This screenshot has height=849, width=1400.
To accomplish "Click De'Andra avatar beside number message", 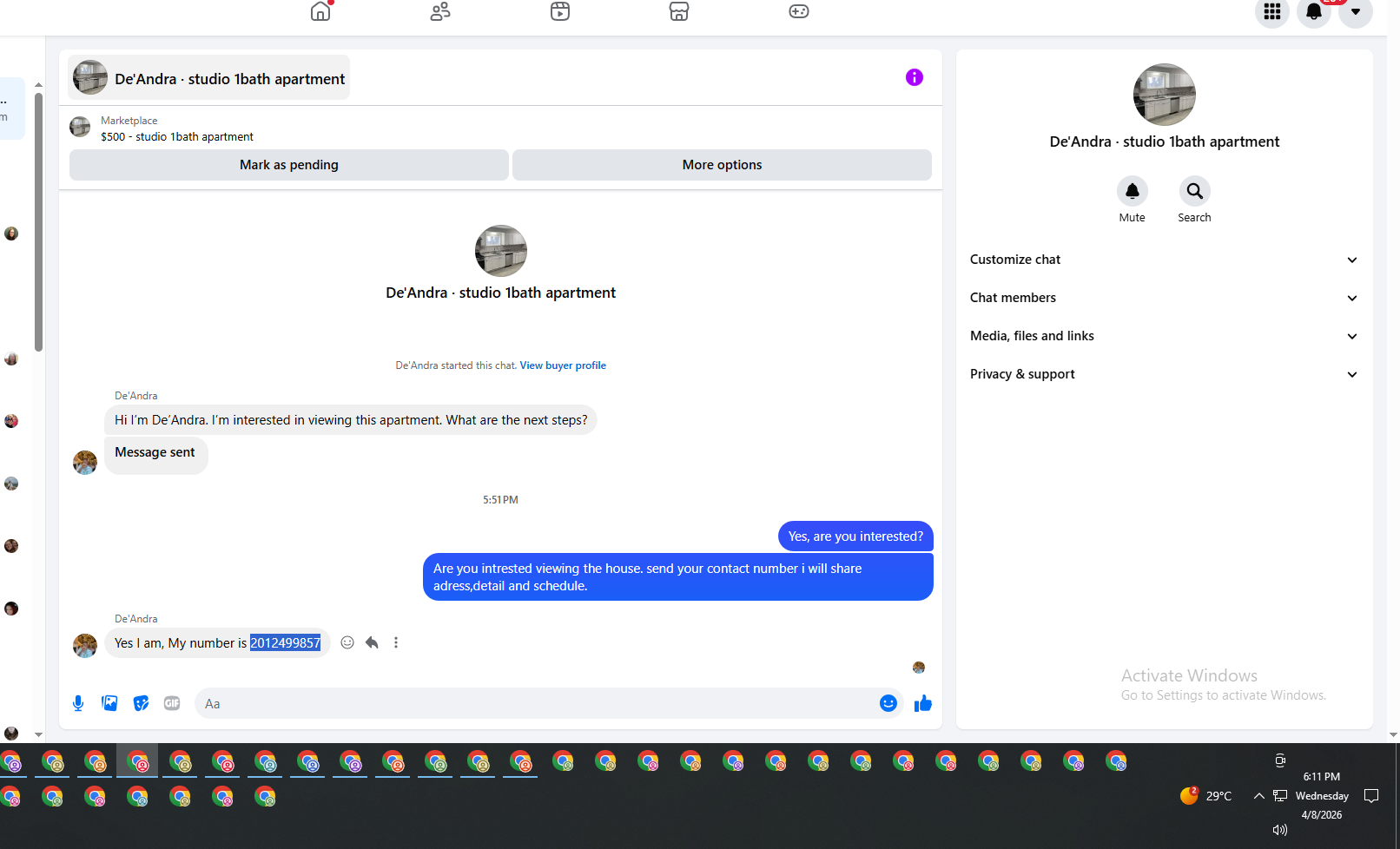I will 85,646.
